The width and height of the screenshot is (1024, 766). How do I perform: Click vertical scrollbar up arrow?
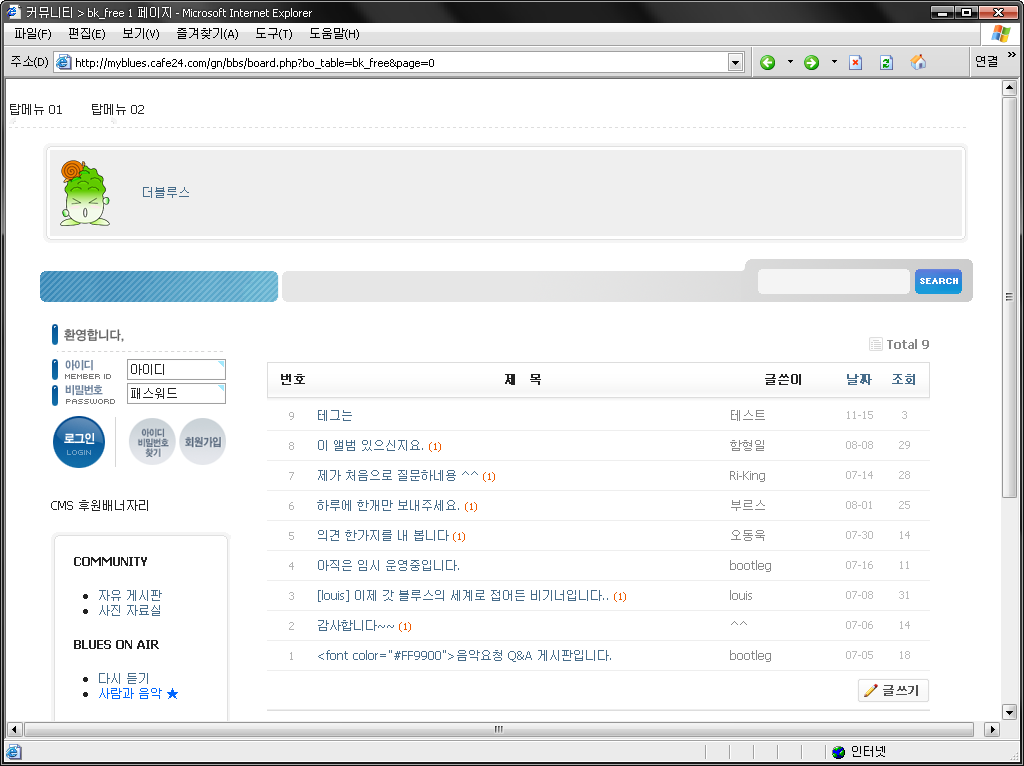[x=1010, y=87]
